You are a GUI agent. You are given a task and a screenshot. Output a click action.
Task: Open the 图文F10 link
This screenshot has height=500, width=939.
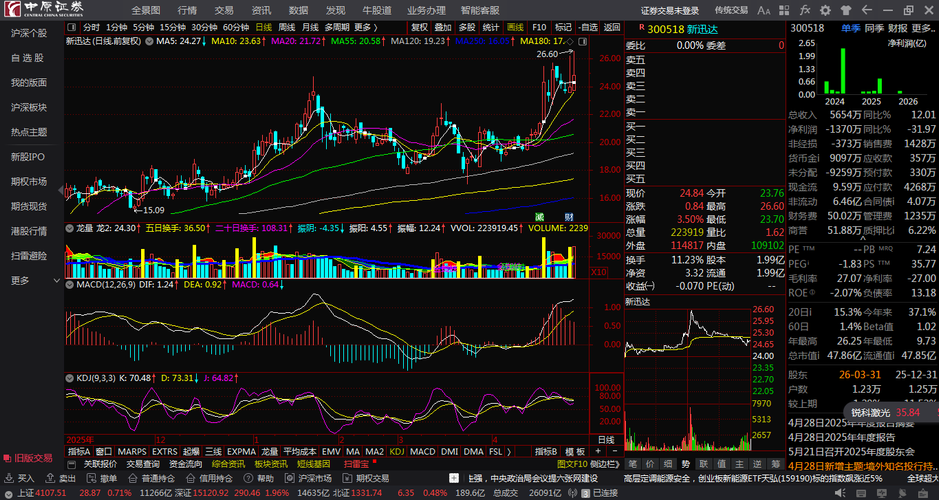point(573,464)
